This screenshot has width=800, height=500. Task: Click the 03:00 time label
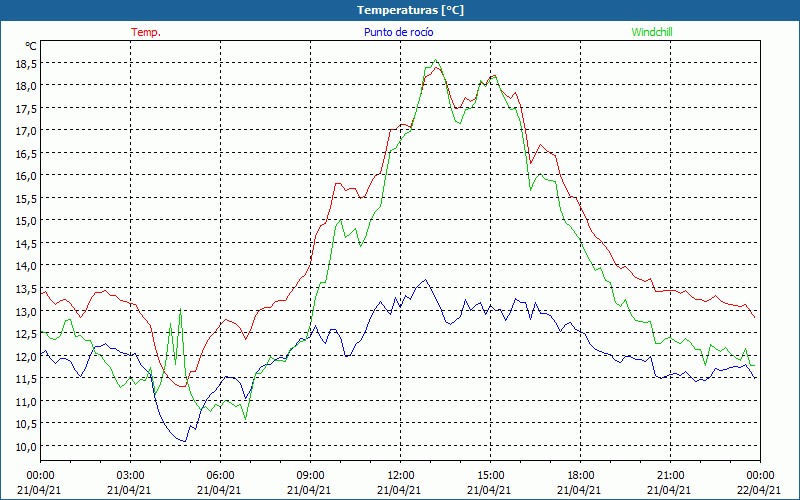coord(130,475)
